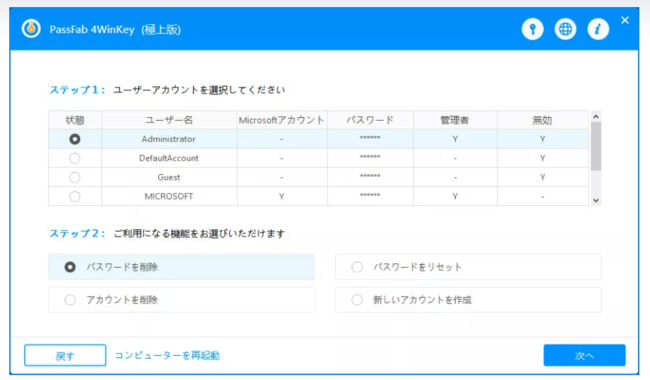This screenshot has width=650, height=380.
Task: Click the ユーザー名 column header
Action: 169,120
